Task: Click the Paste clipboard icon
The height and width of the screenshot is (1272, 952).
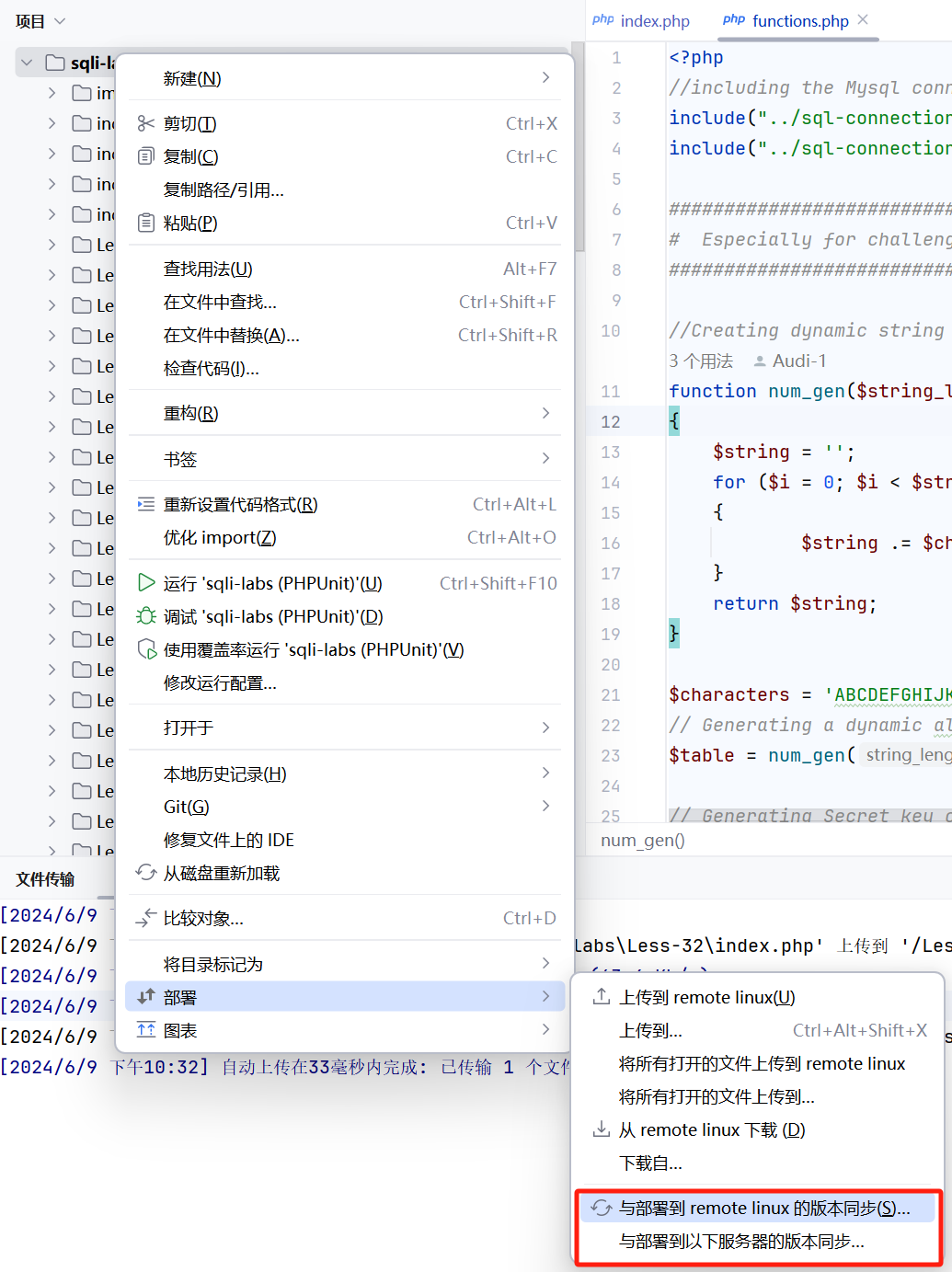Action: coord(145,223)
